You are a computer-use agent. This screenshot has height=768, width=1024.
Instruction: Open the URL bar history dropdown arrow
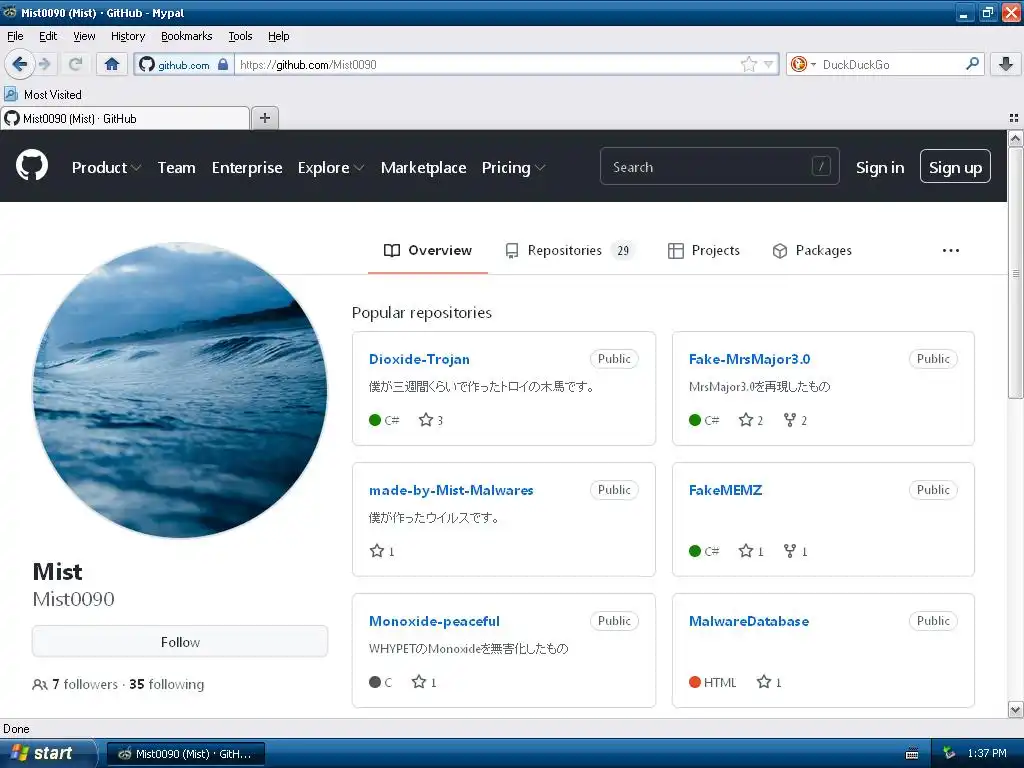click(x=769, y=64)
